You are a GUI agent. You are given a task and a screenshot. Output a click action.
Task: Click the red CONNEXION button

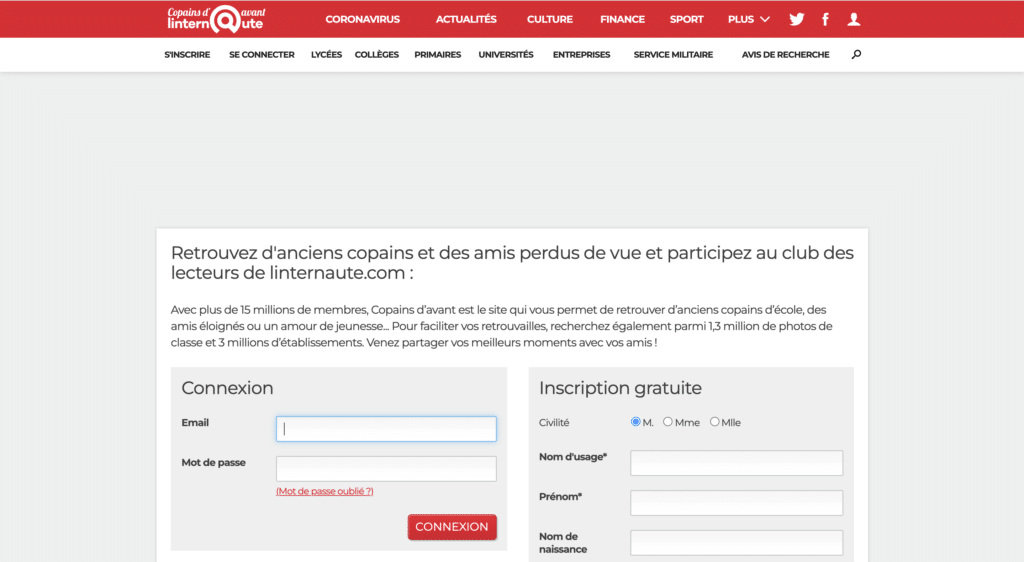point(452,527)
